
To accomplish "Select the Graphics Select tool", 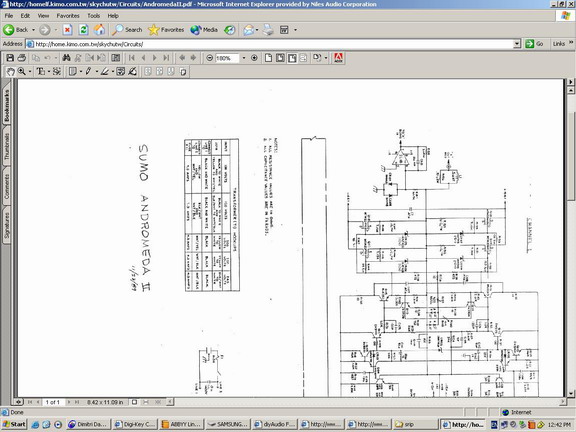I will click(57, 72).
